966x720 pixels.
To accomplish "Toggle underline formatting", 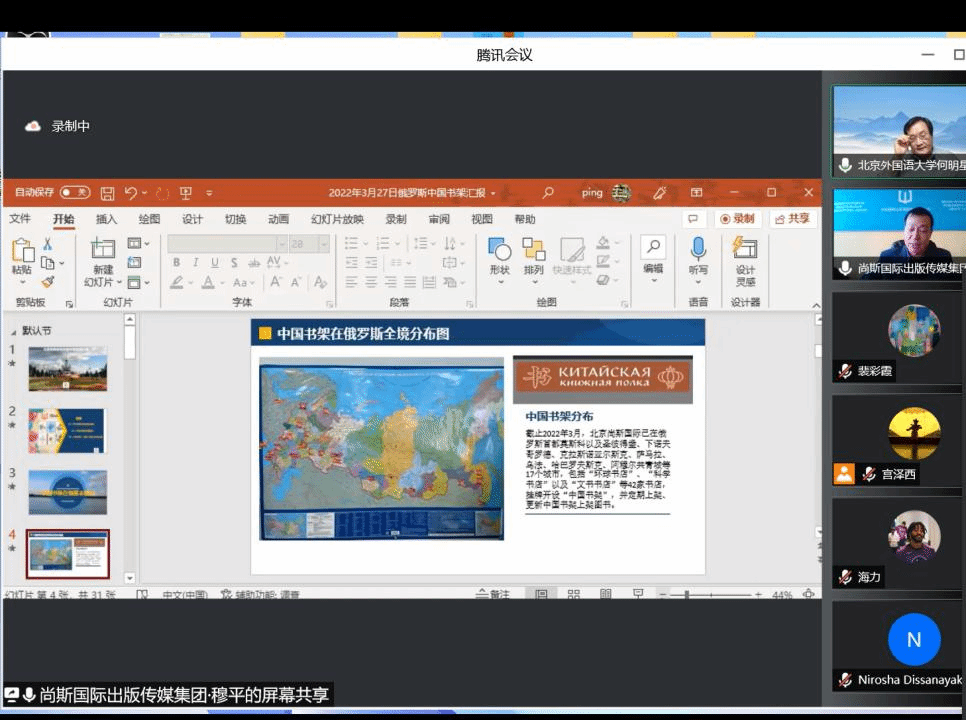I will pyautogui.click(x=214, y=262).
